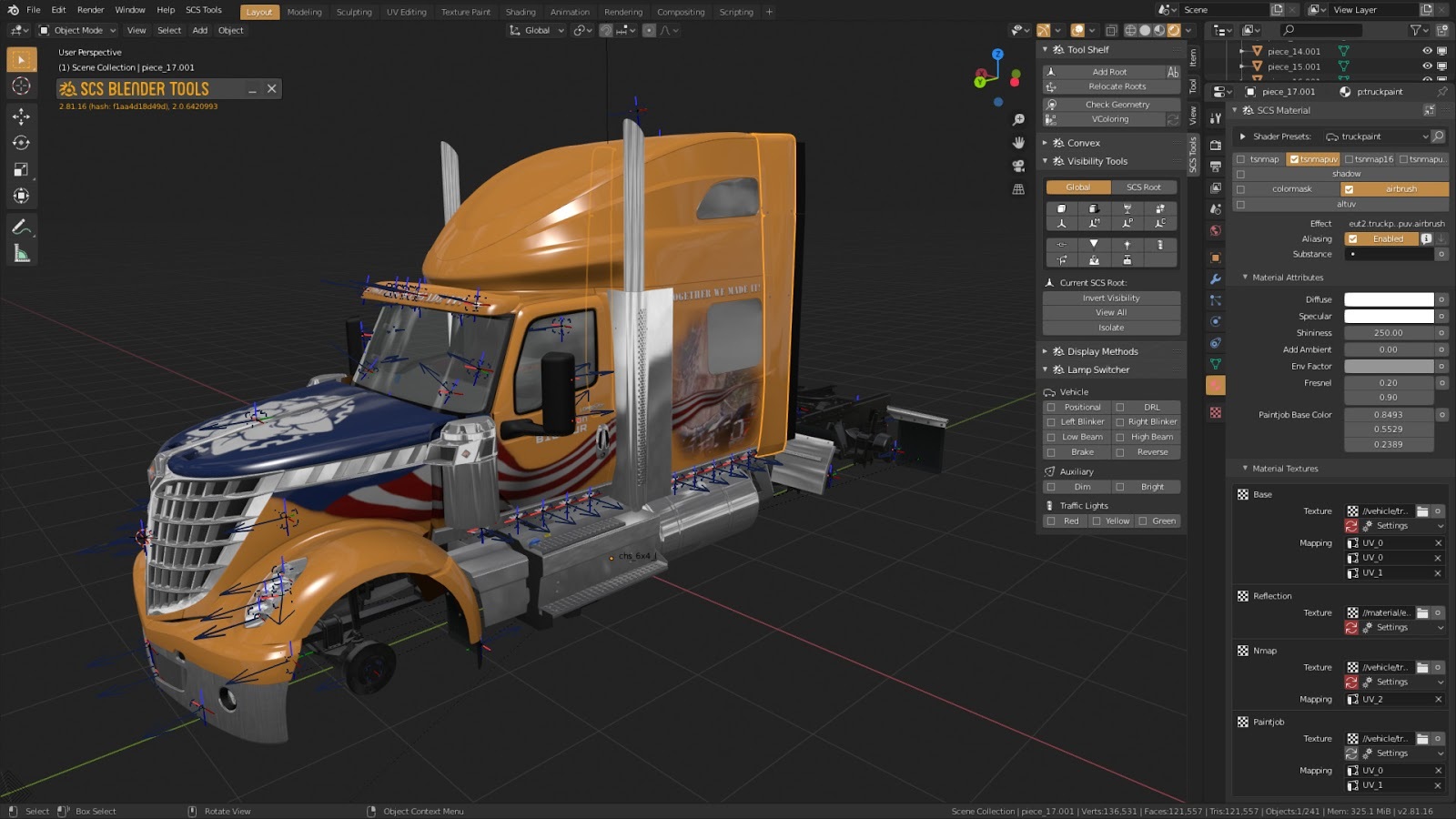
Task: Uncheck the Aliasing Enabled checkbox
Action: tap(1353, 238)
